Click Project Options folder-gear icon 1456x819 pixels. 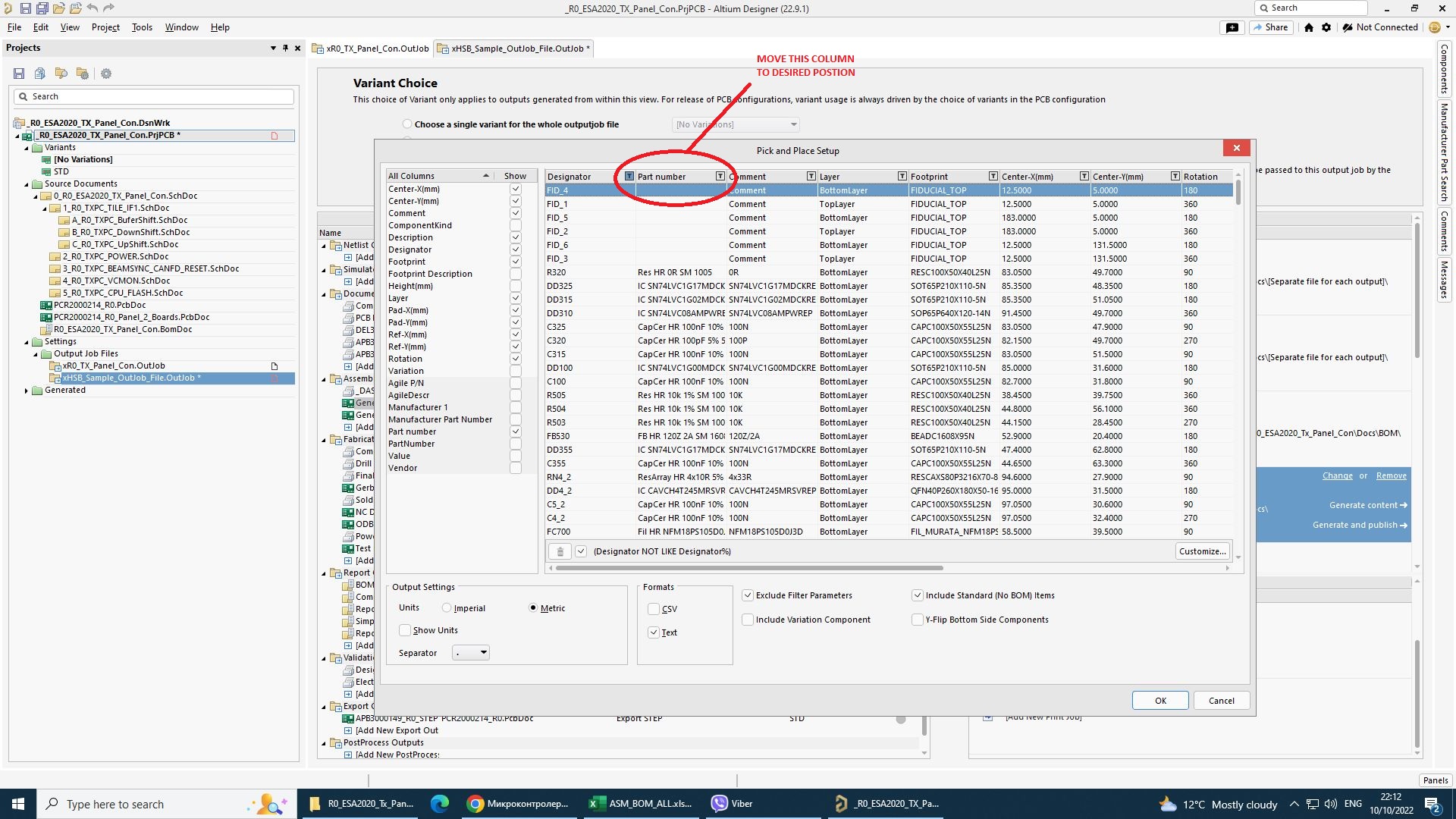(83, 74)
